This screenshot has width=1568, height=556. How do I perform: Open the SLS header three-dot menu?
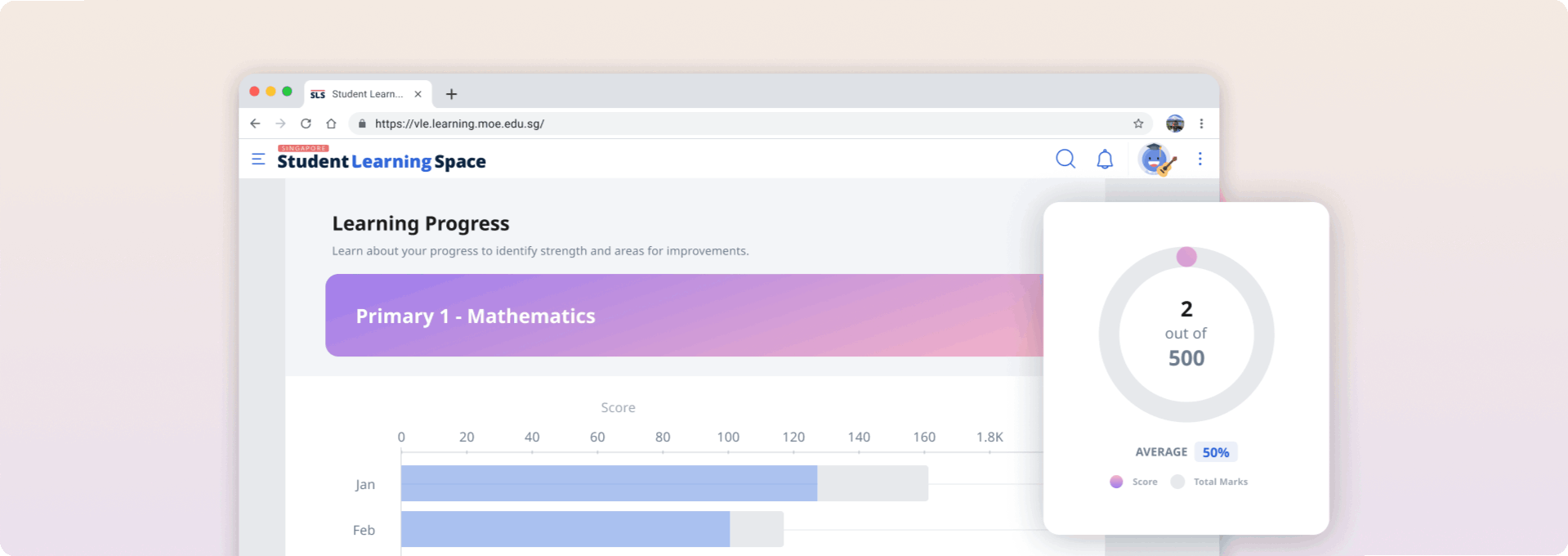1200,159
